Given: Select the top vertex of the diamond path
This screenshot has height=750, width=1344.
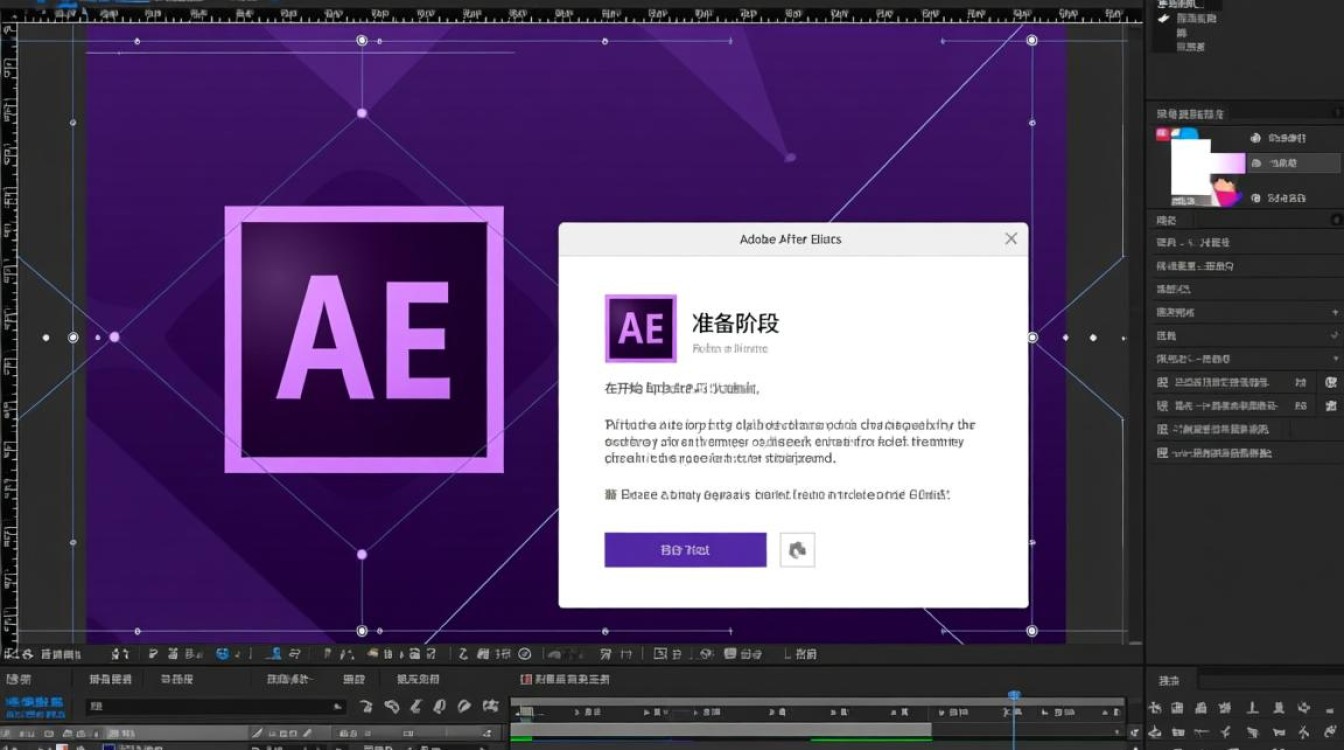Looking at the screenshot, I should [x=362, y=113].
